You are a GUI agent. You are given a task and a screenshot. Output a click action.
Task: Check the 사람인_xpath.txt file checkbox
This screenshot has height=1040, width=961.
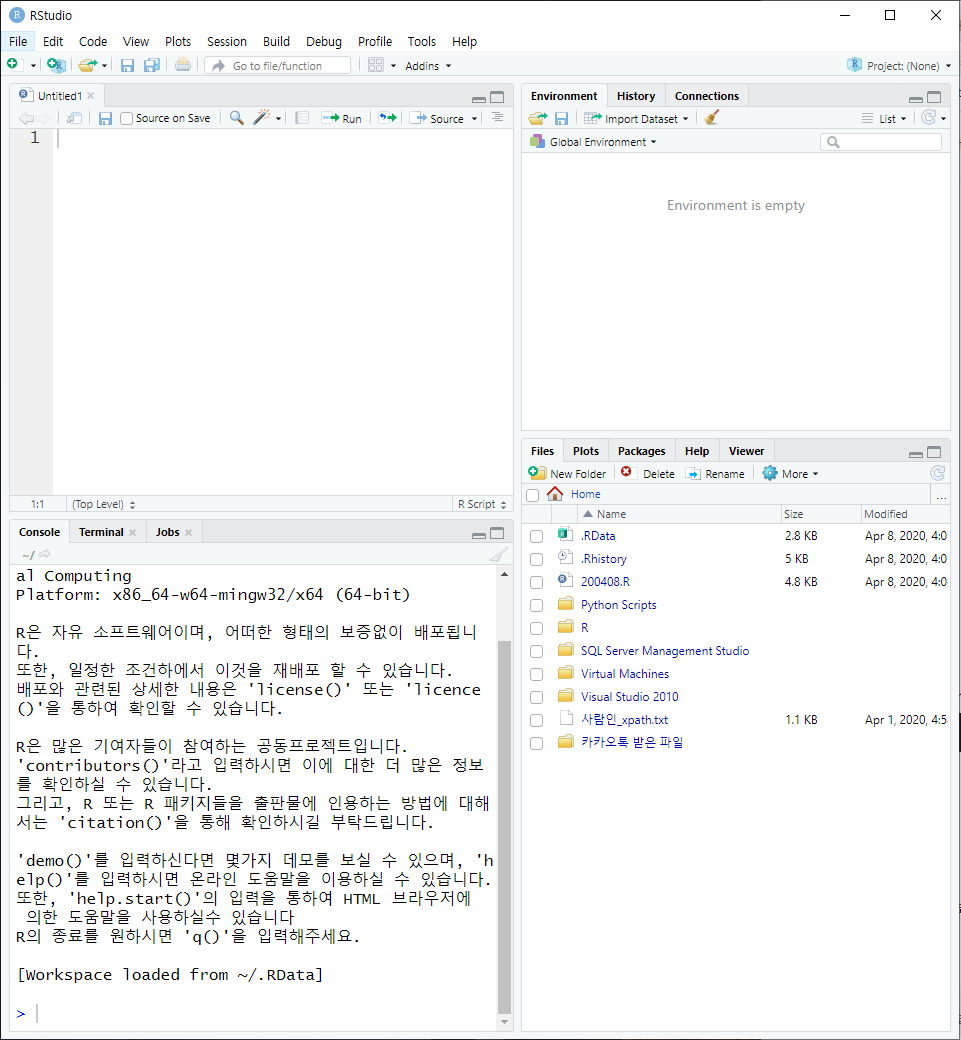(537, 720)
